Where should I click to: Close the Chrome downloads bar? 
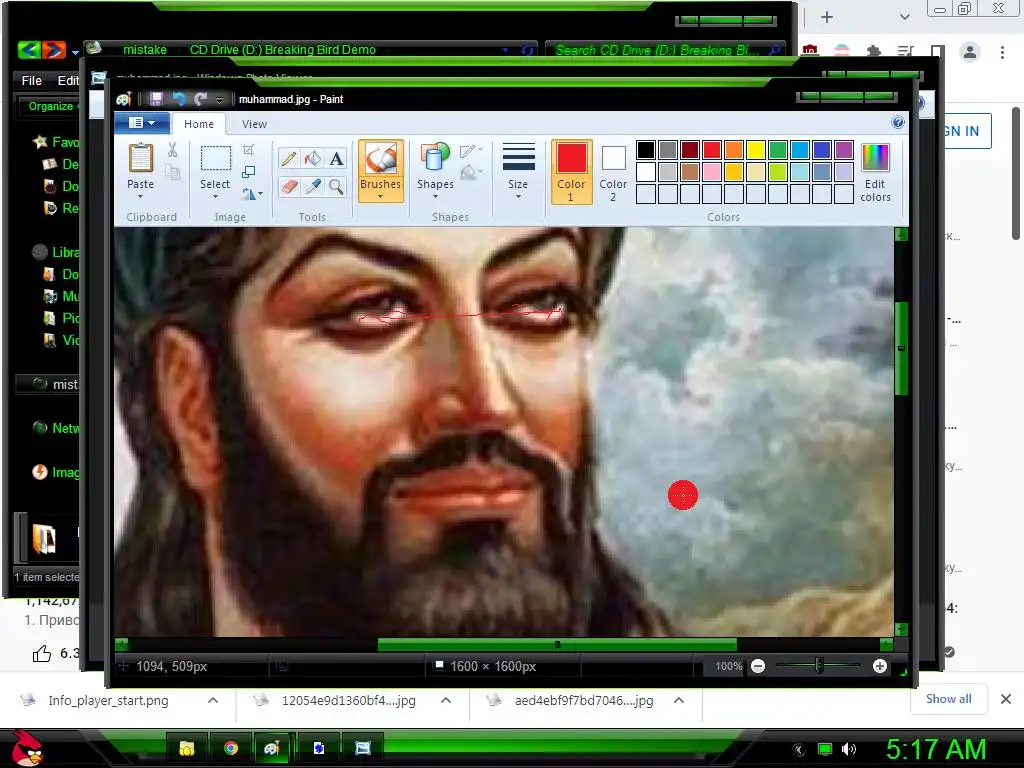tap(1006, 699)
